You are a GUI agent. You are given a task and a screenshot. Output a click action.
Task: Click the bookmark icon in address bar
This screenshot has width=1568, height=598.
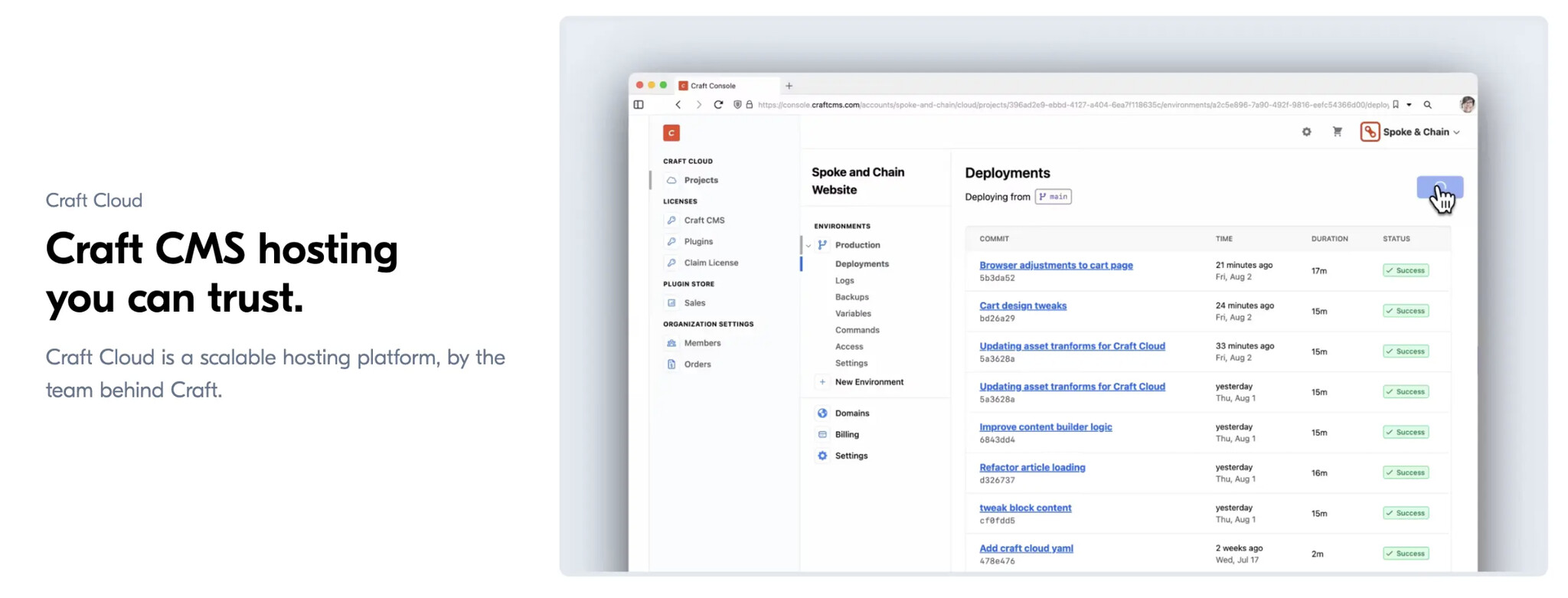(x=1396, y=105)
